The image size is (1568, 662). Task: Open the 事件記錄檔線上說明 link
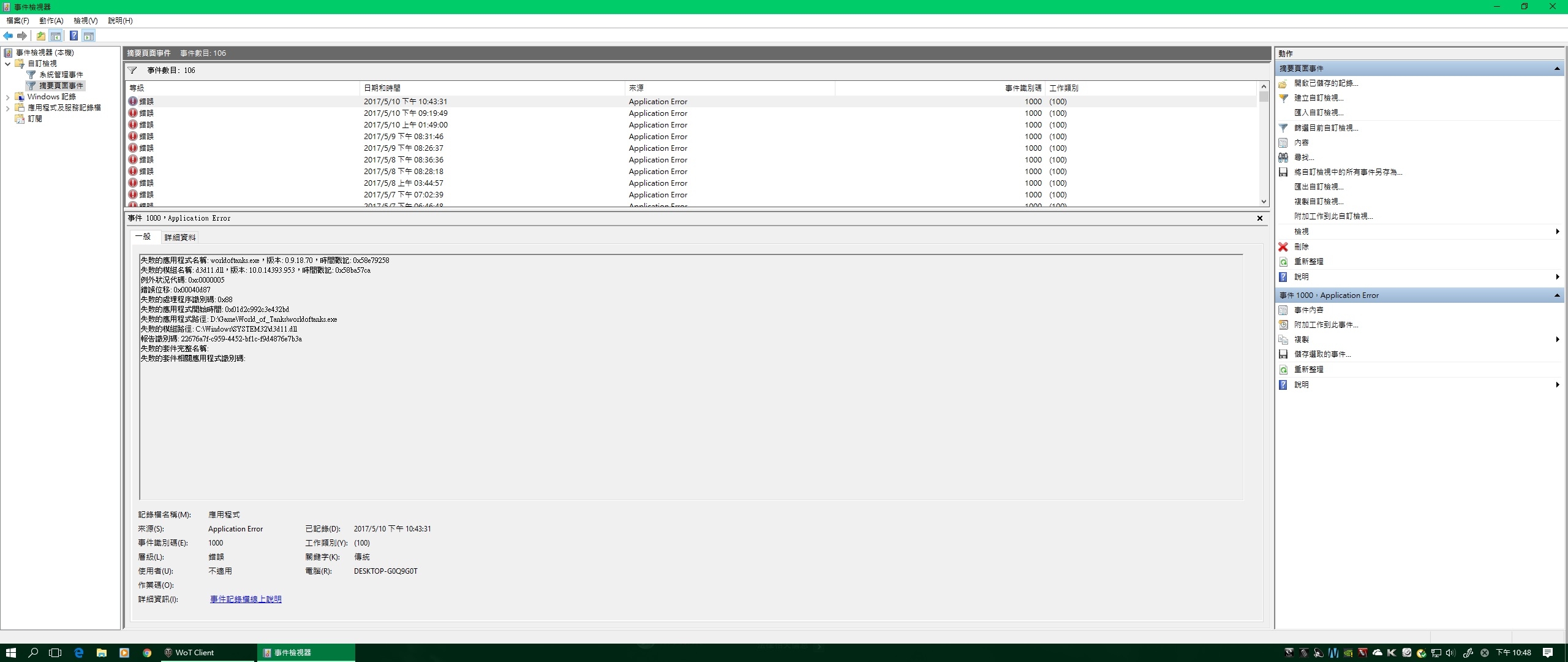246,599
